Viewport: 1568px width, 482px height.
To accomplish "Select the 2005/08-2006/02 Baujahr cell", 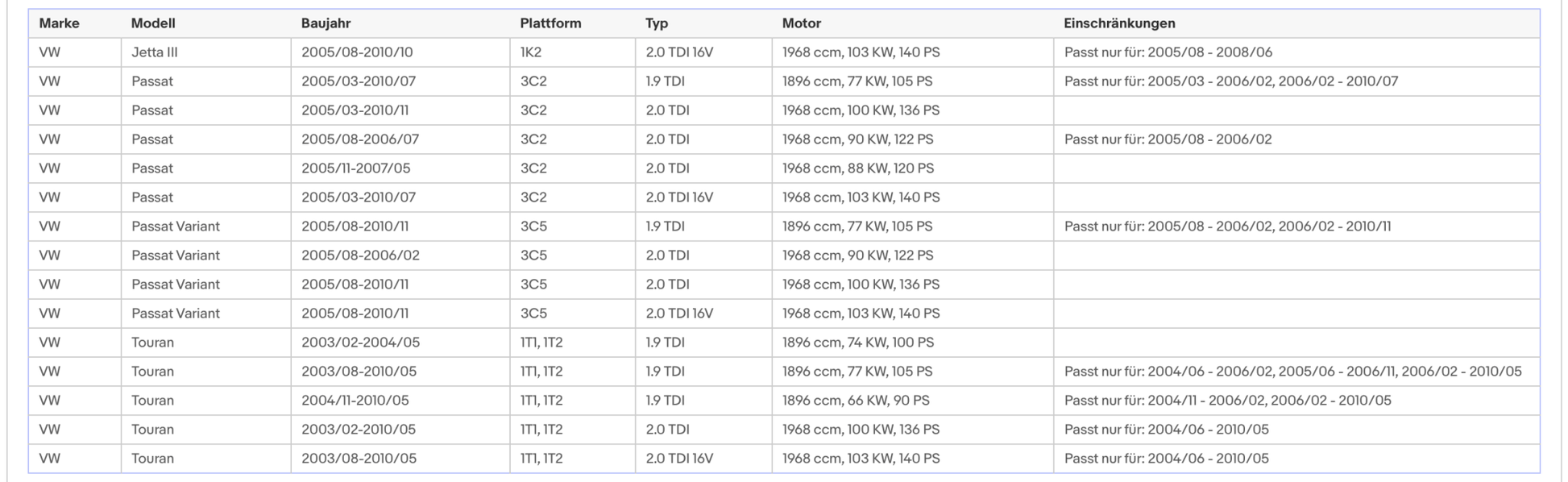I will pyautogui.click(x=360, y=256).
